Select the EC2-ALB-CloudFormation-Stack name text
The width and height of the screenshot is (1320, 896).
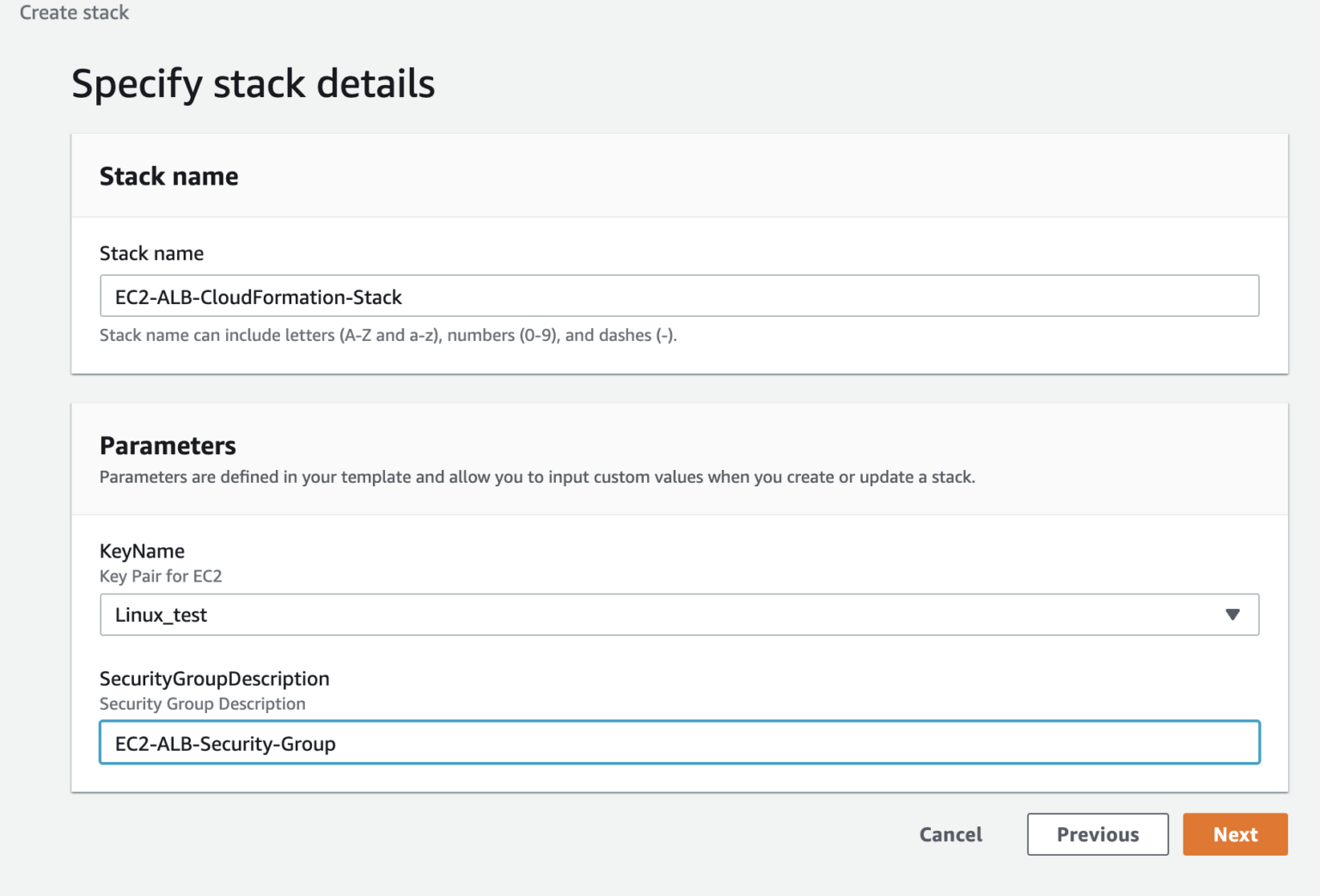point(256,296)
